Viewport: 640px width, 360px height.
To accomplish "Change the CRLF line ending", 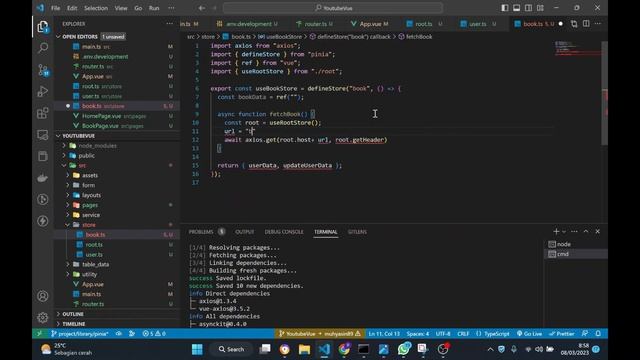I will [x=463, y=333].
